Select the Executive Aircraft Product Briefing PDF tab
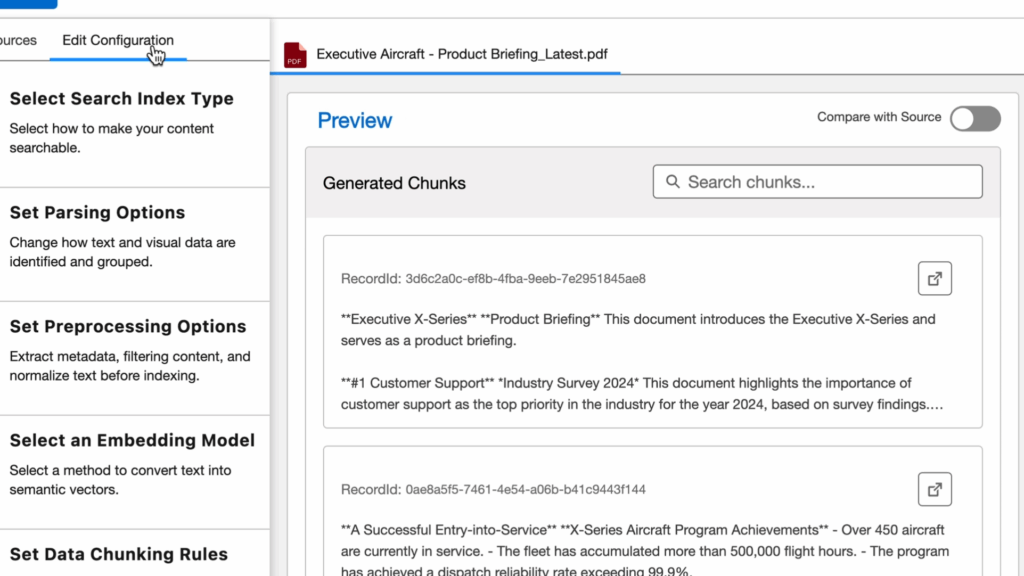The image size is (1024, 576). (461, 55)
